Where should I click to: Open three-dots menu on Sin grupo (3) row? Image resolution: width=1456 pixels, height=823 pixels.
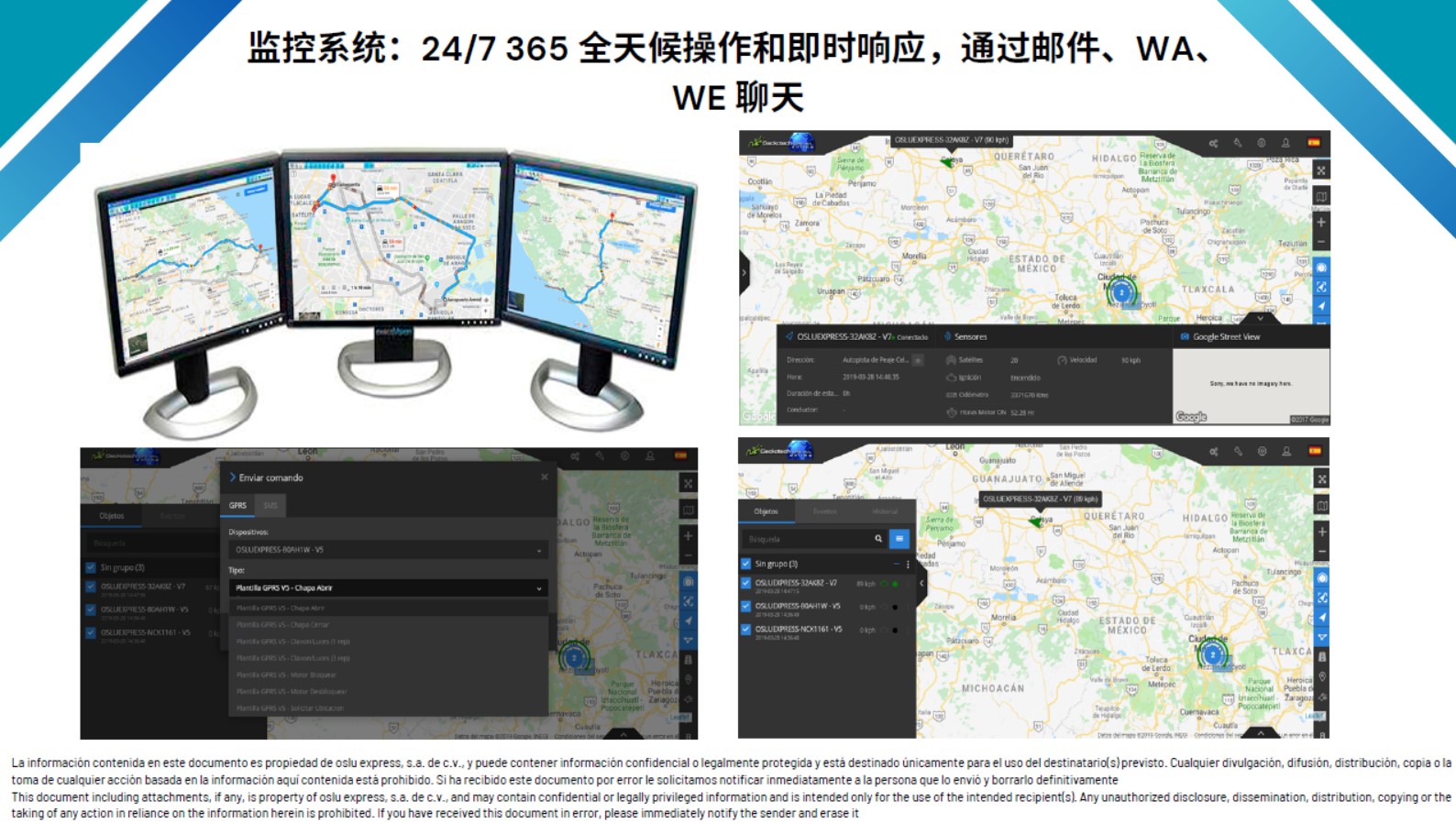pyautogui.click(x=909, y=564)
